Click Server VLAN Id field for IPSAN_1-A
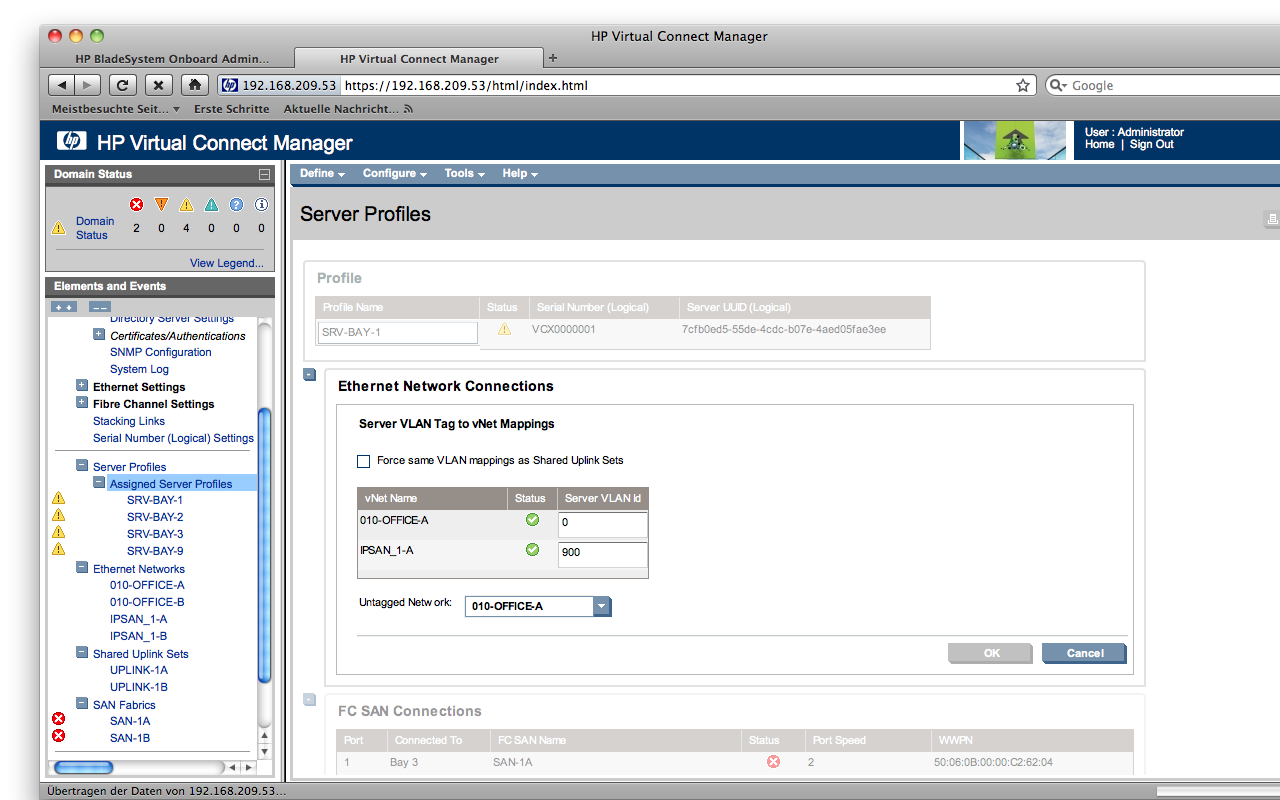 pyautogui.click(x=602, y=553)
